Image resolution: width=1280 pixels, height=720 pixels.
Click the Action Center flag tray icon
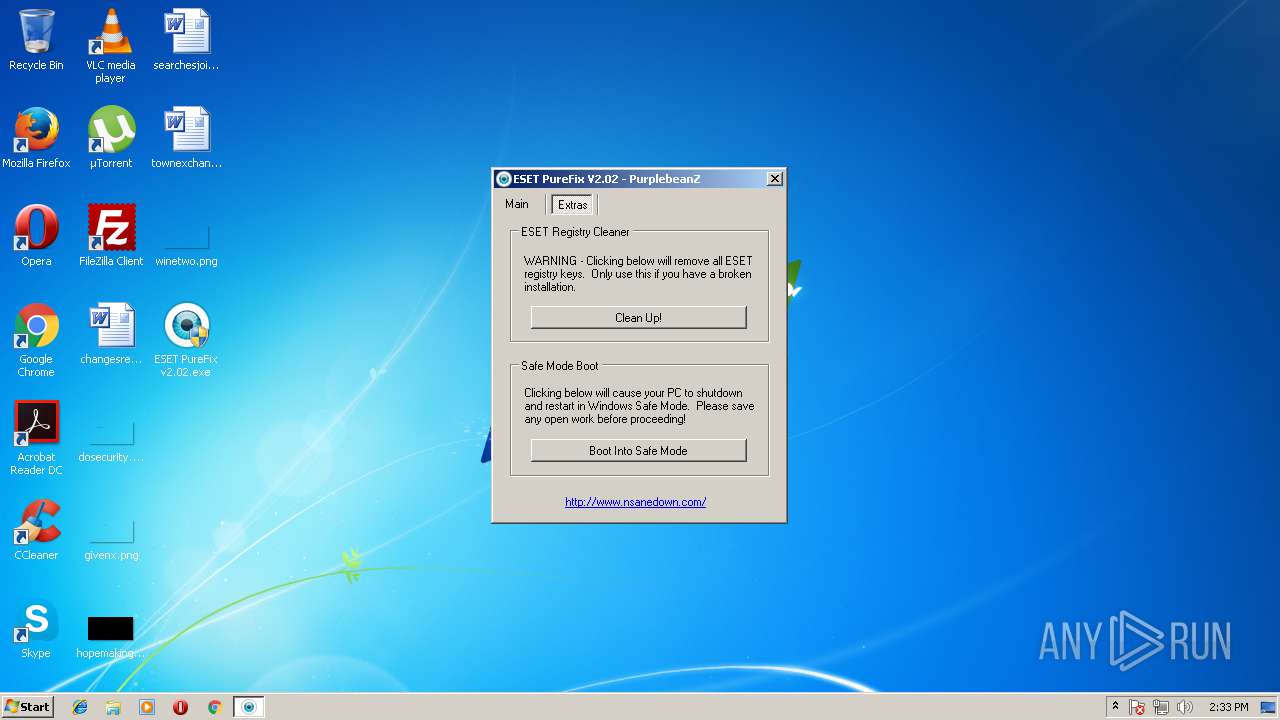[x=1137, y=707]
